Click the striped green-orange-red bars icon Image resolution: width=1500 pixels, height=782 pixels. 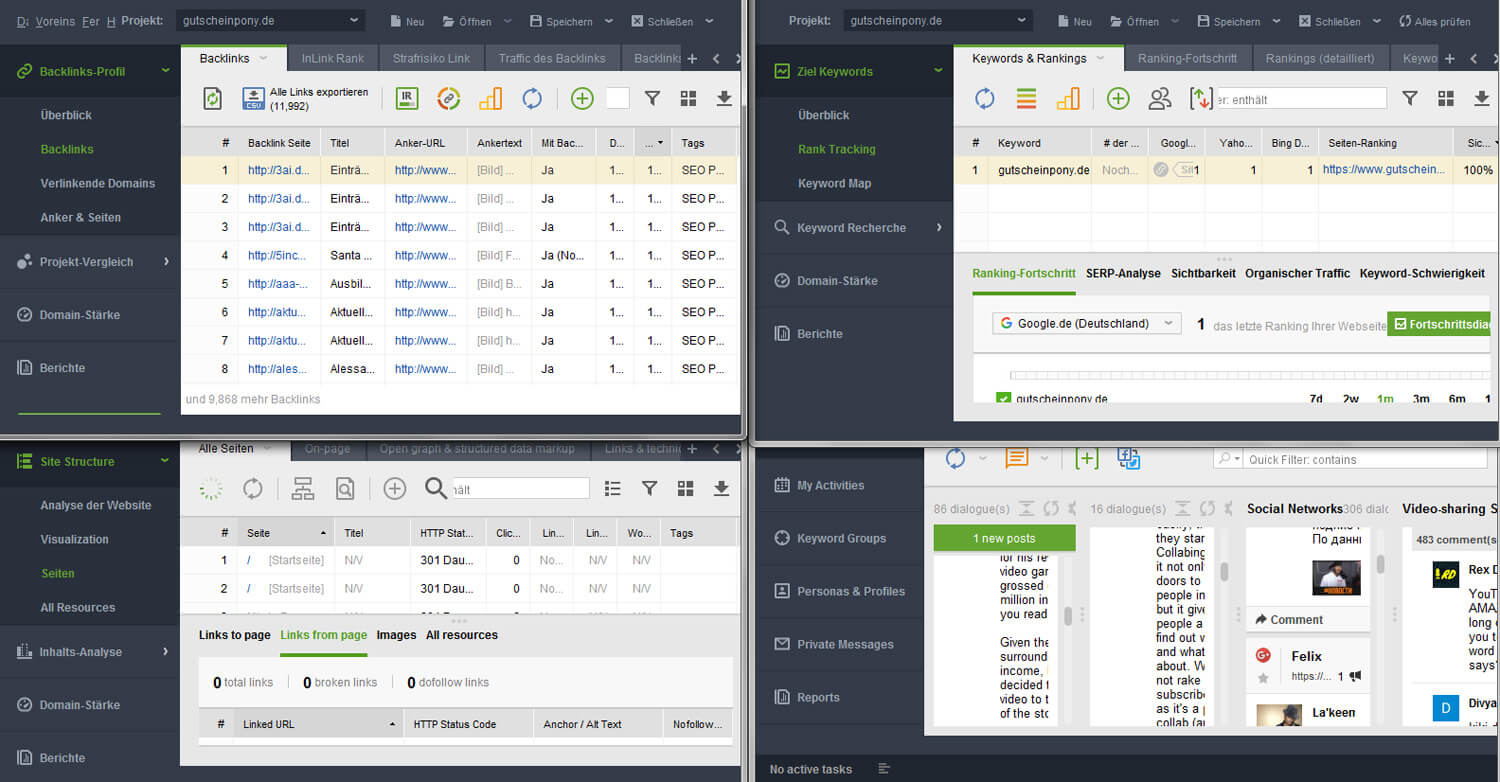click(x=1026, y=98)
